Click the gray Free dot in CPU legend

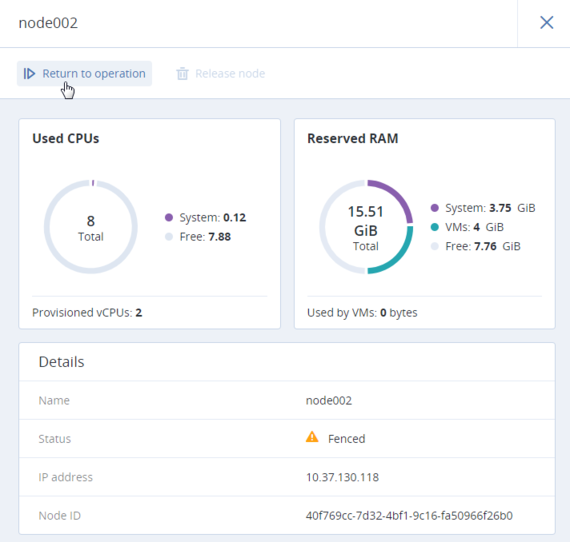pos(169,237)
